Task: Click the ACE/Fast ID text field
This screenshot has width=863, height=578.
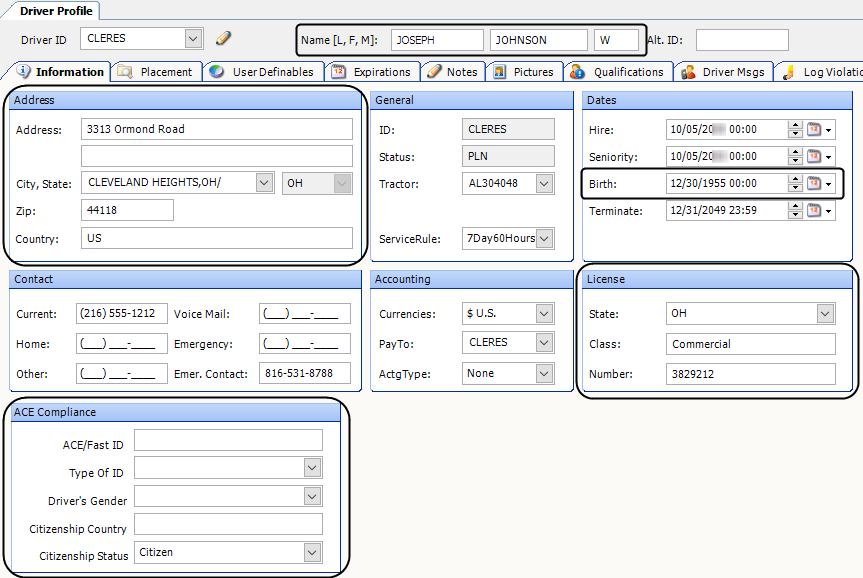Action: click(228, 441)
